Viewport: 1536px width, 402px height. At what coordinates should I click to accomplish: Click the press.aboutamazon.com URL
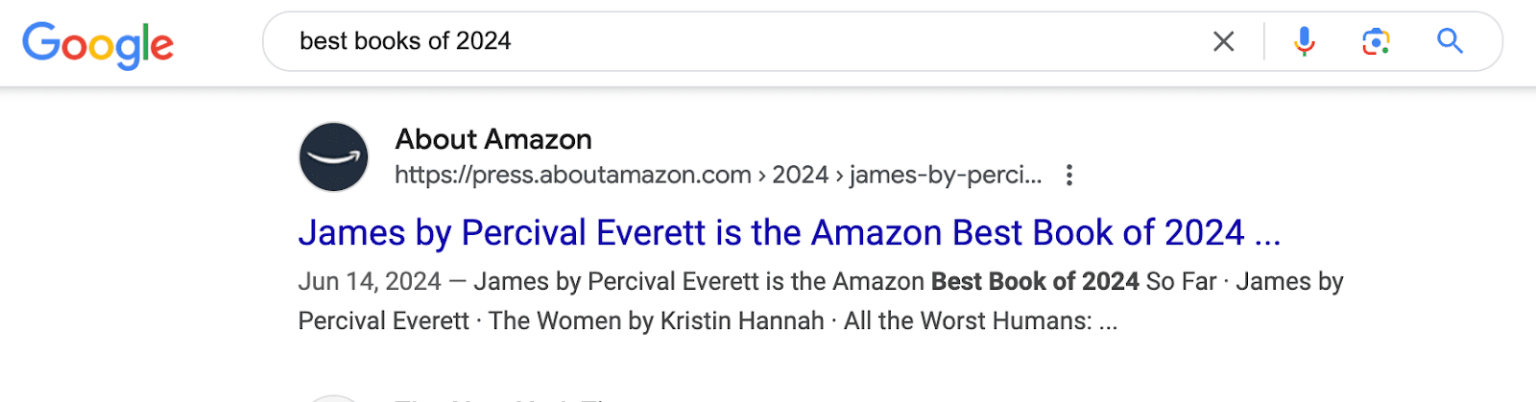pyautogui.click(x=573, y=176)
